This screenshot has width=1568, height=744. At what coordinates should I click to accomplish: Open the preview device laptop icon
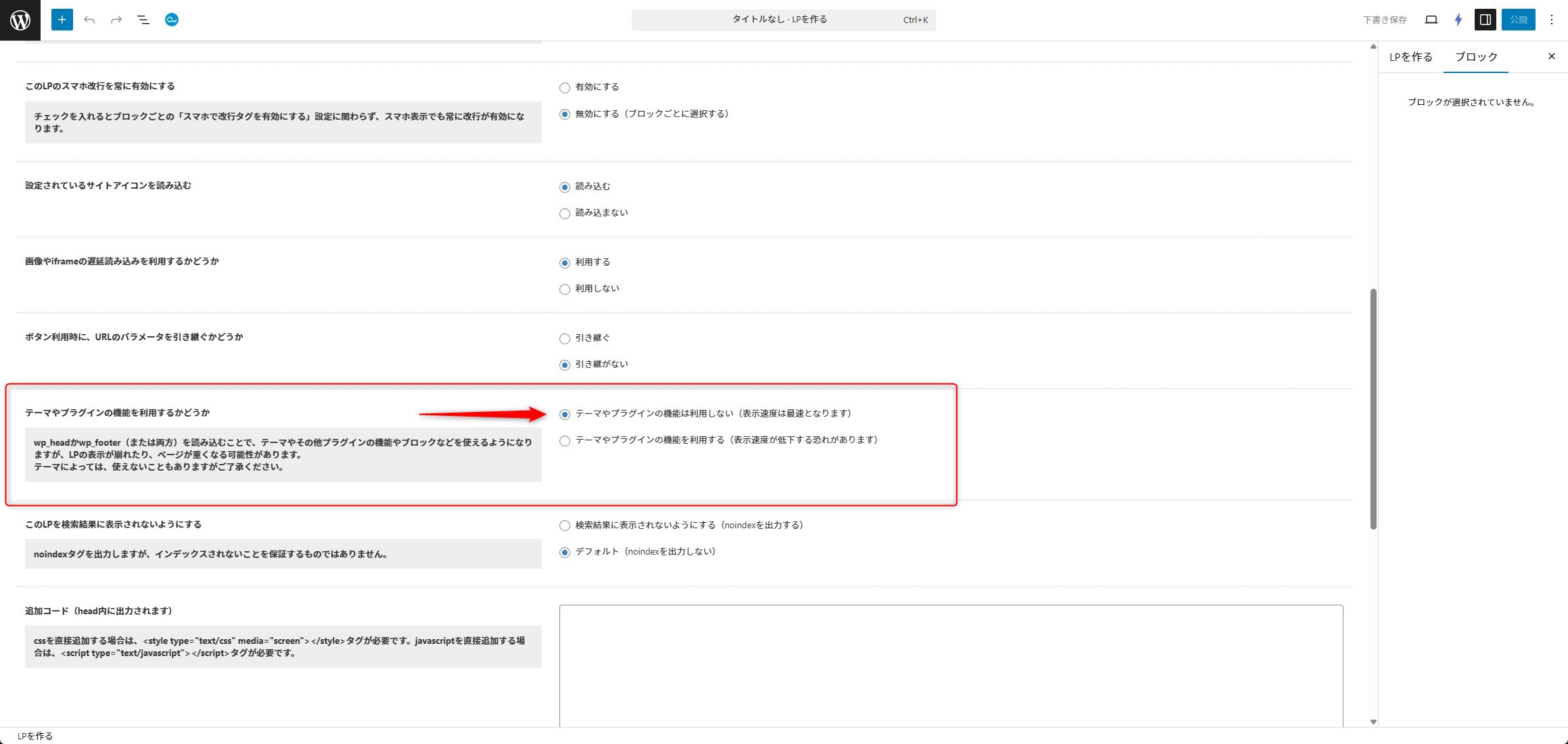pos(1431,20)
